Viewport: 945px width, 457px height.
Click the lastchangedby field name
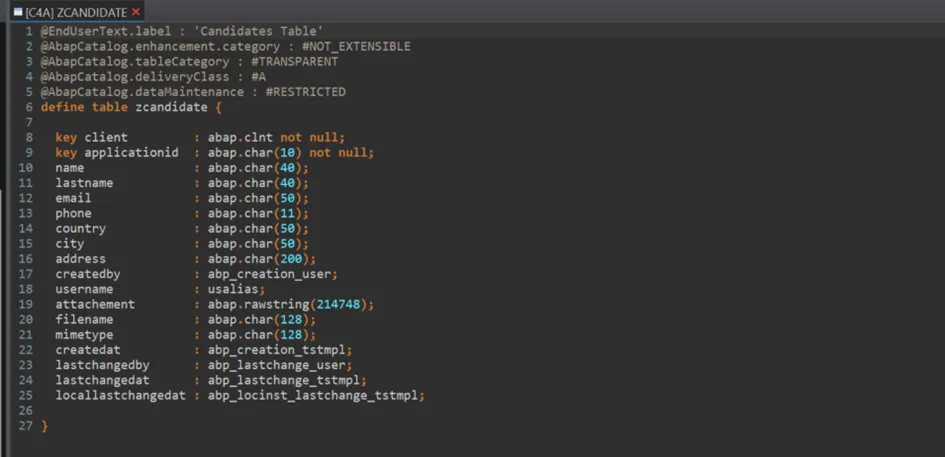coord(102,365)
